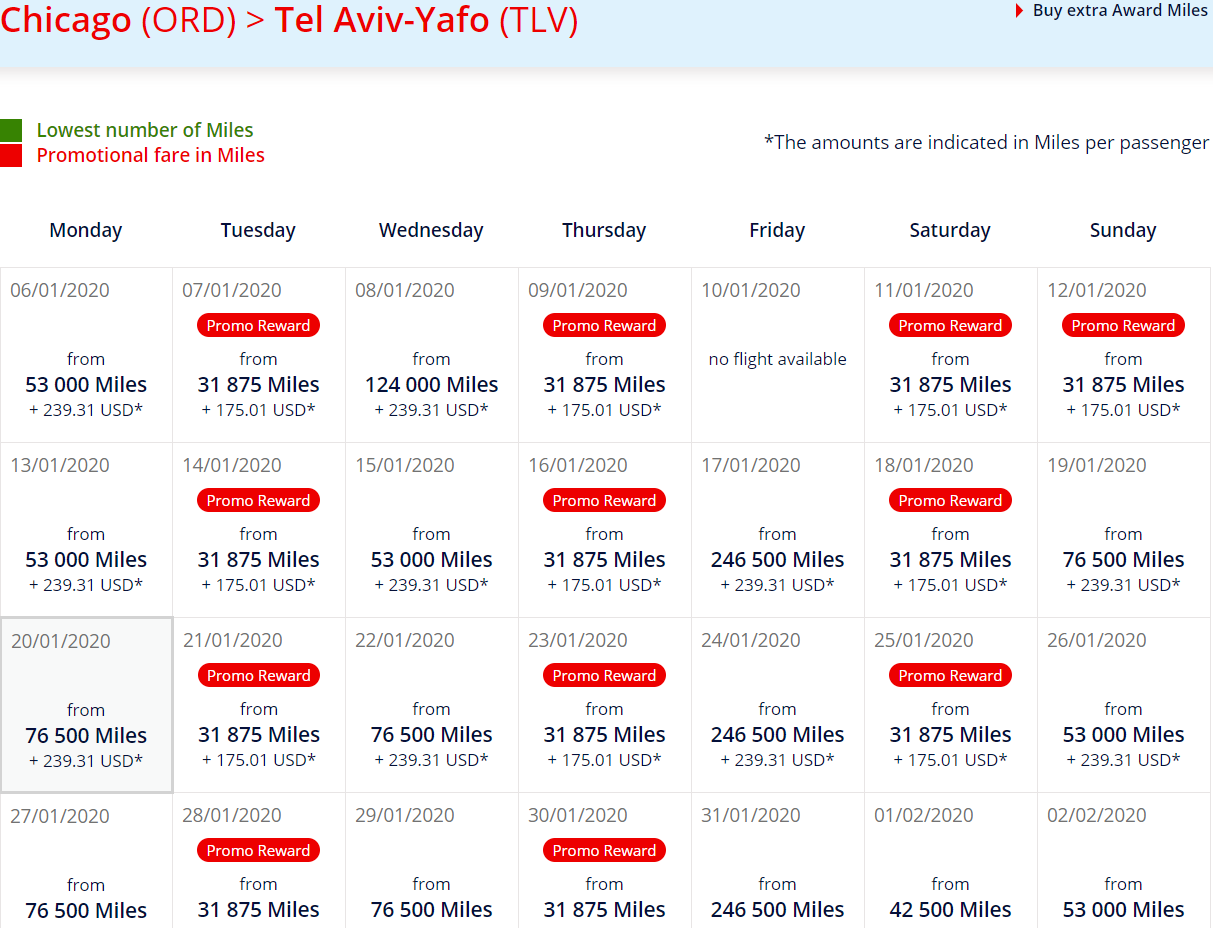Click the Promo Reward badge on 12/01/2020
The height and width of the screenshot is (928, 1213).
(x=1124, y=325)
